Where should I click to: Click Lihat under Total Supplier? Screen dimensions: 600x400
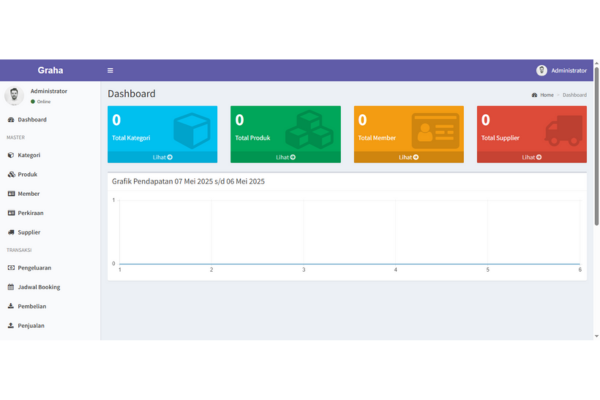[x=531, y=157]
